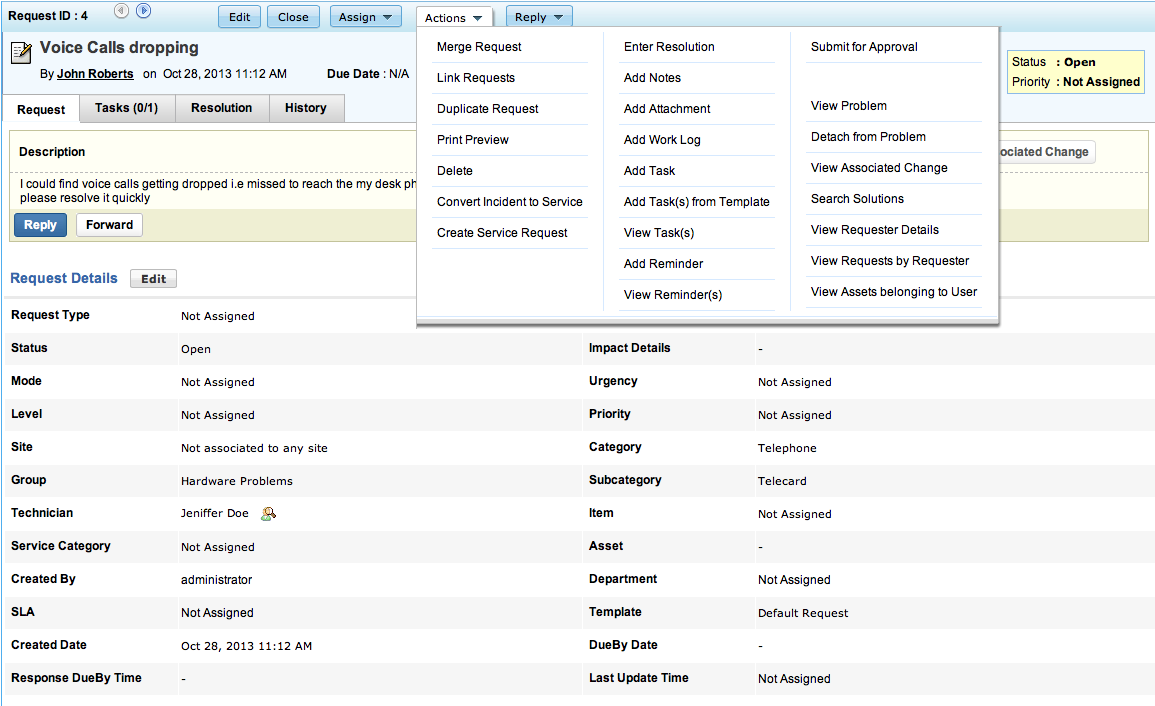
Task: Select Merge Request from Actions menu
Action: coord(479,46)
